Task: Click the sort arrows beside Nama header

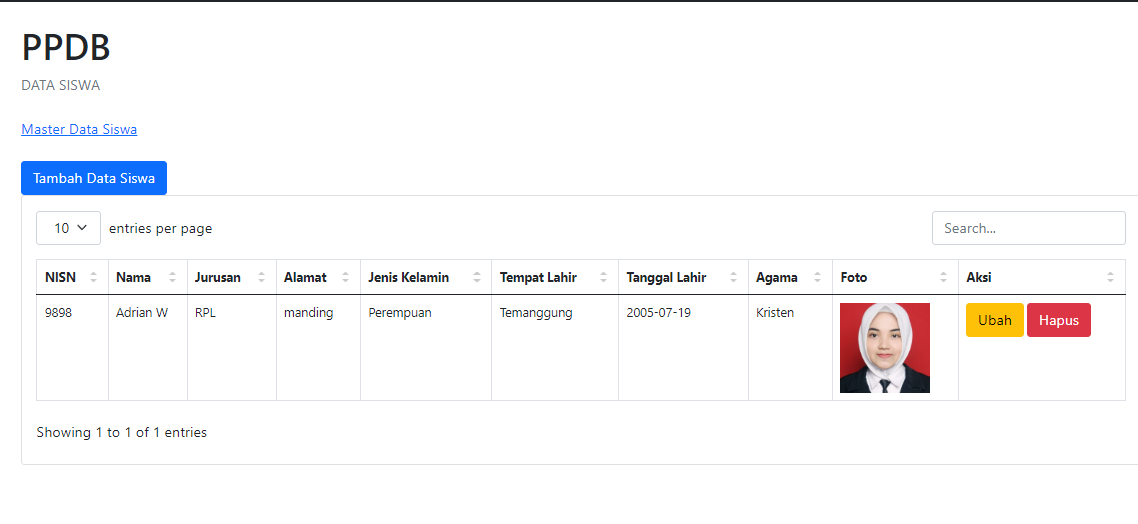Action: coord(173,278)
